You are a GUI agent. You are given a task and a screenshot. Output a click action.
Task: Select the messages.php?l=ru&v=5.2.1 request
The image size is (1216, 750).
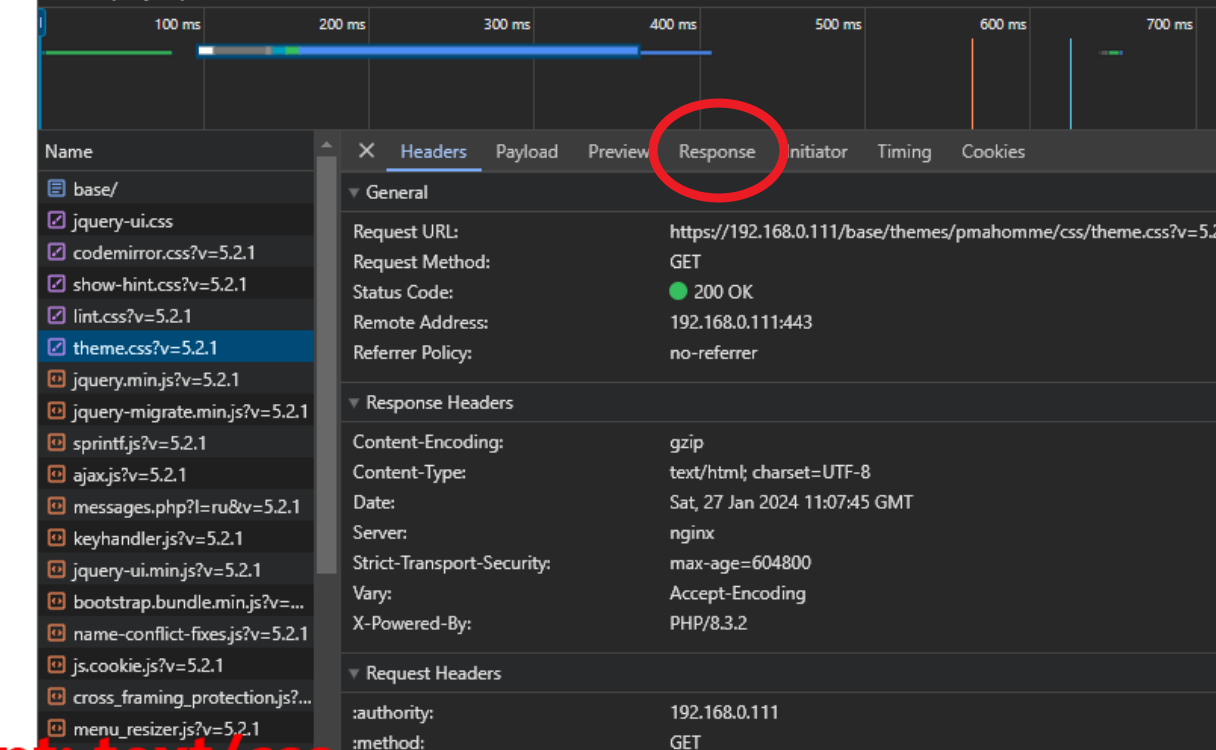176,507
